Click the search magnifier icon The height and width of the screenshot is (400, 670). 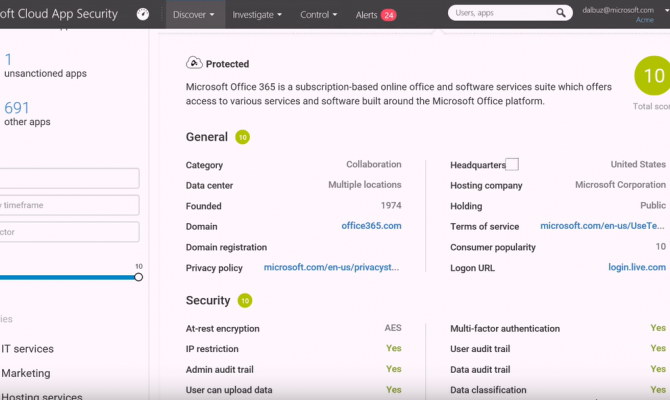(x=561, y=13)
